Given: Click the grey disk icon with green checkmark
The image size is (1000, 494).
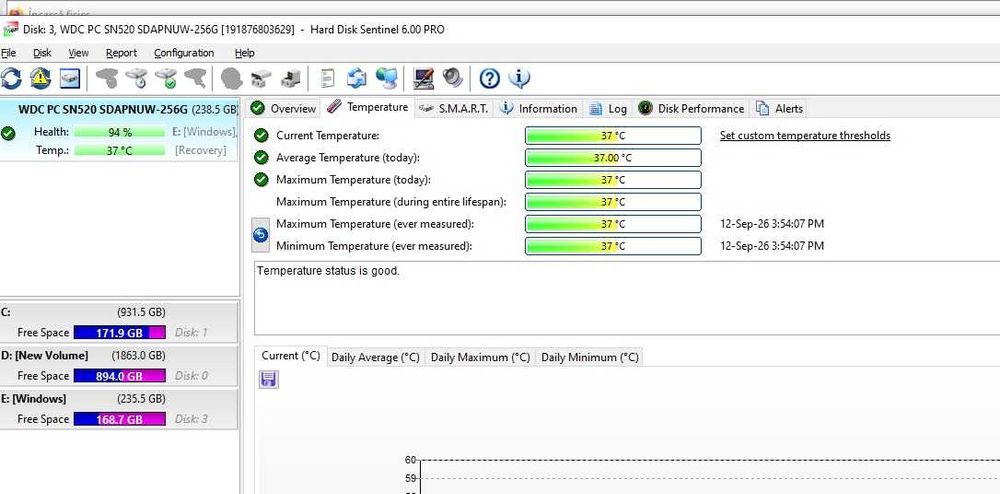Looking at the screenshot, I should [166, 78].
